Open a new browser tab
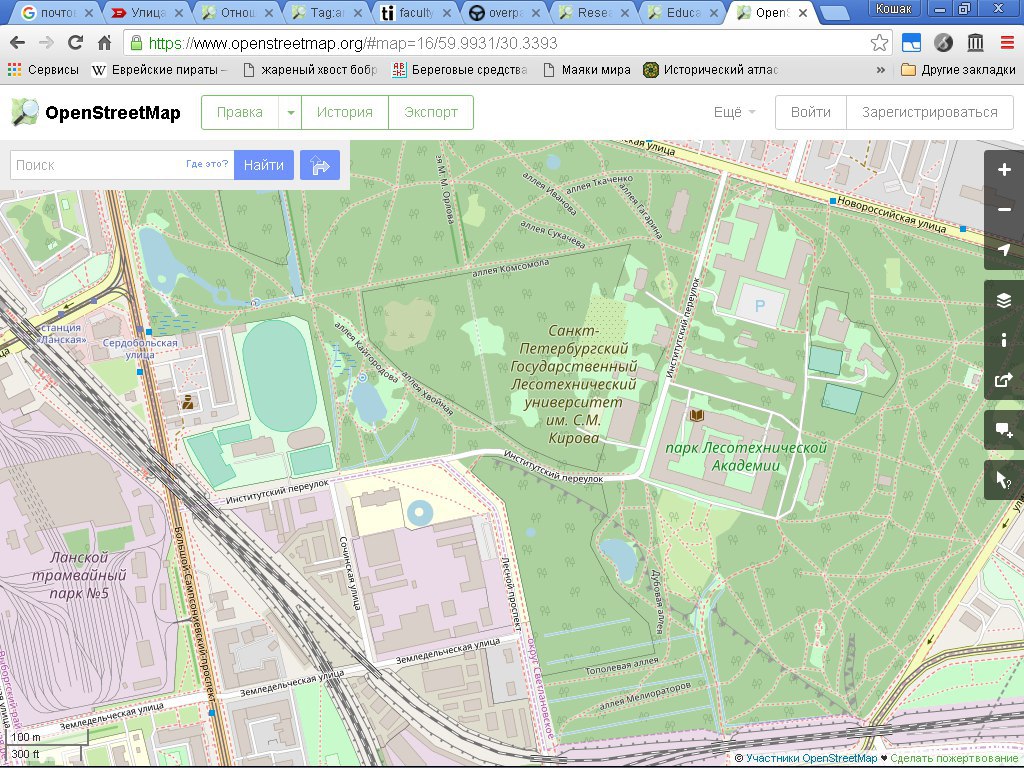1024x768 pixels. point(835,13)
